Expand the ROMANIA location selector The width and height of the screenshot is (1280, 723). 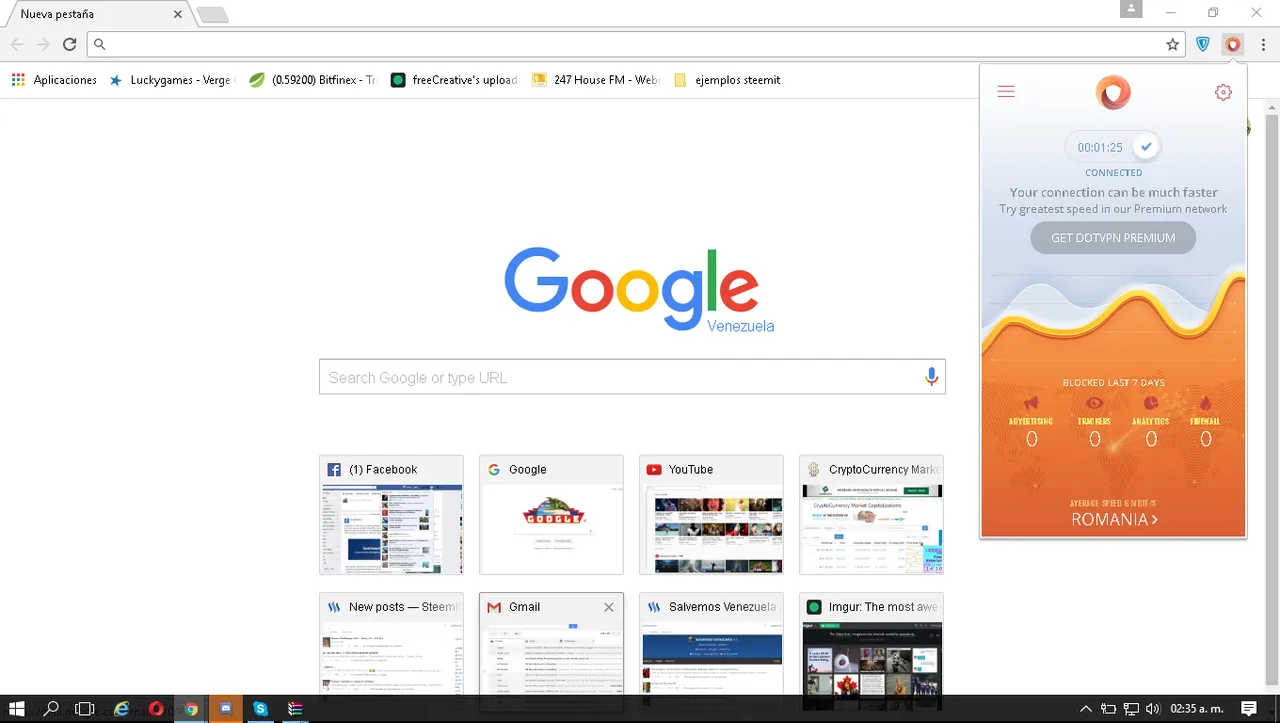pos(1114,519)
